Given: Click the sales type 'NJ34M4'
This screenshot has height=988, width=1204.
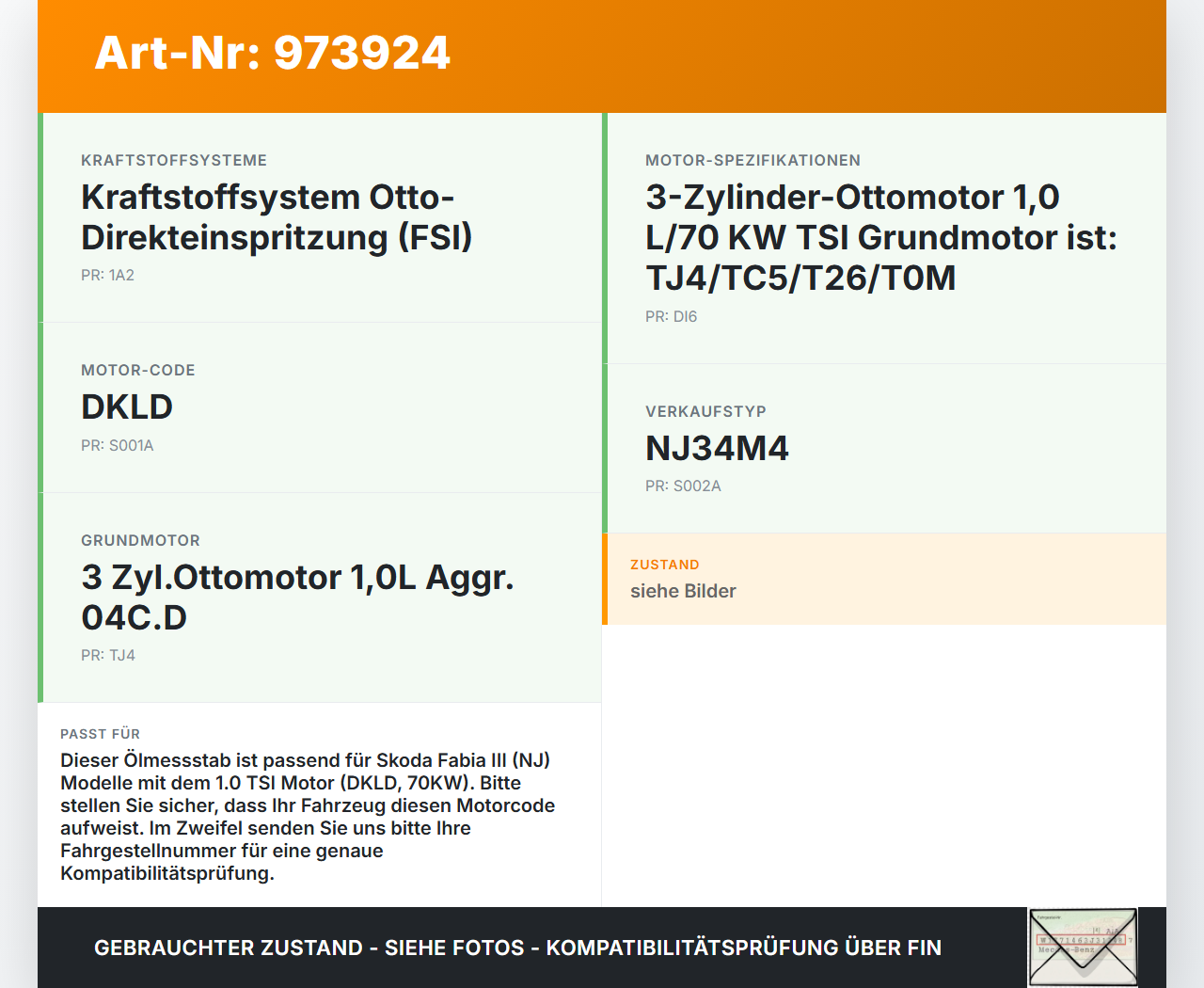Looking at the screenshot, I should pyautogui.click(x=717, y=448).
